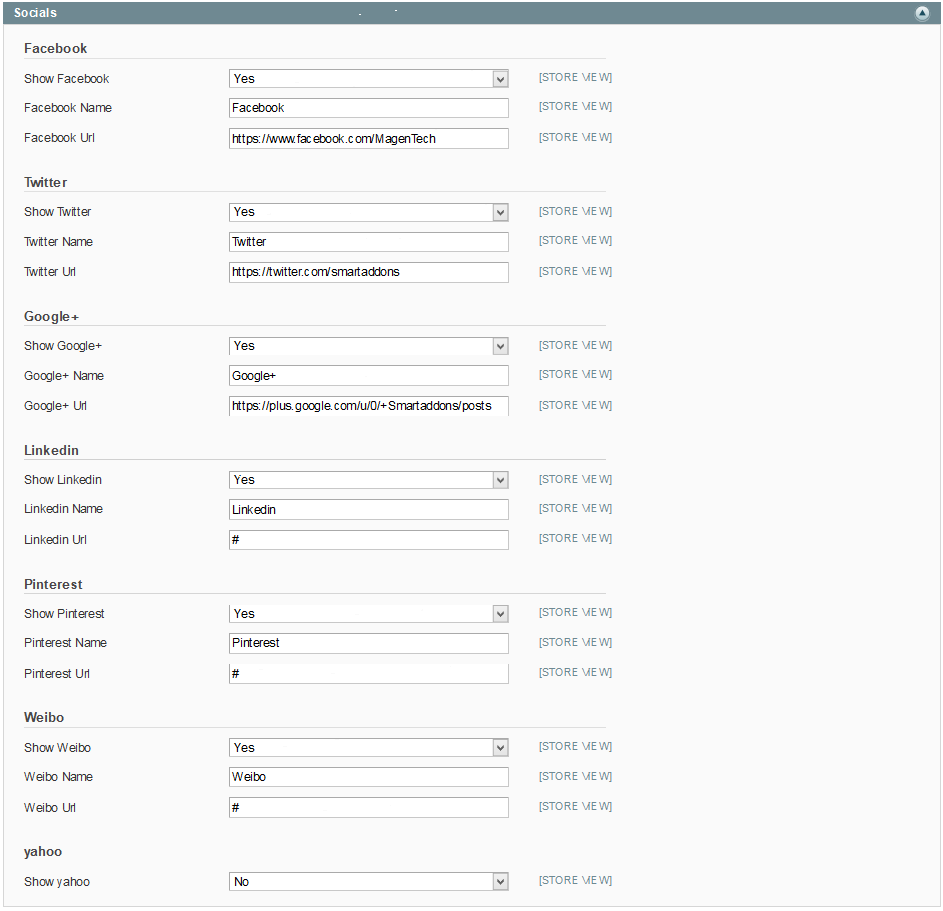Image resolution: width=943 pixels, height=911 pixels.
Task: Click the Google+ Url label
Action: tap(55, 406)
